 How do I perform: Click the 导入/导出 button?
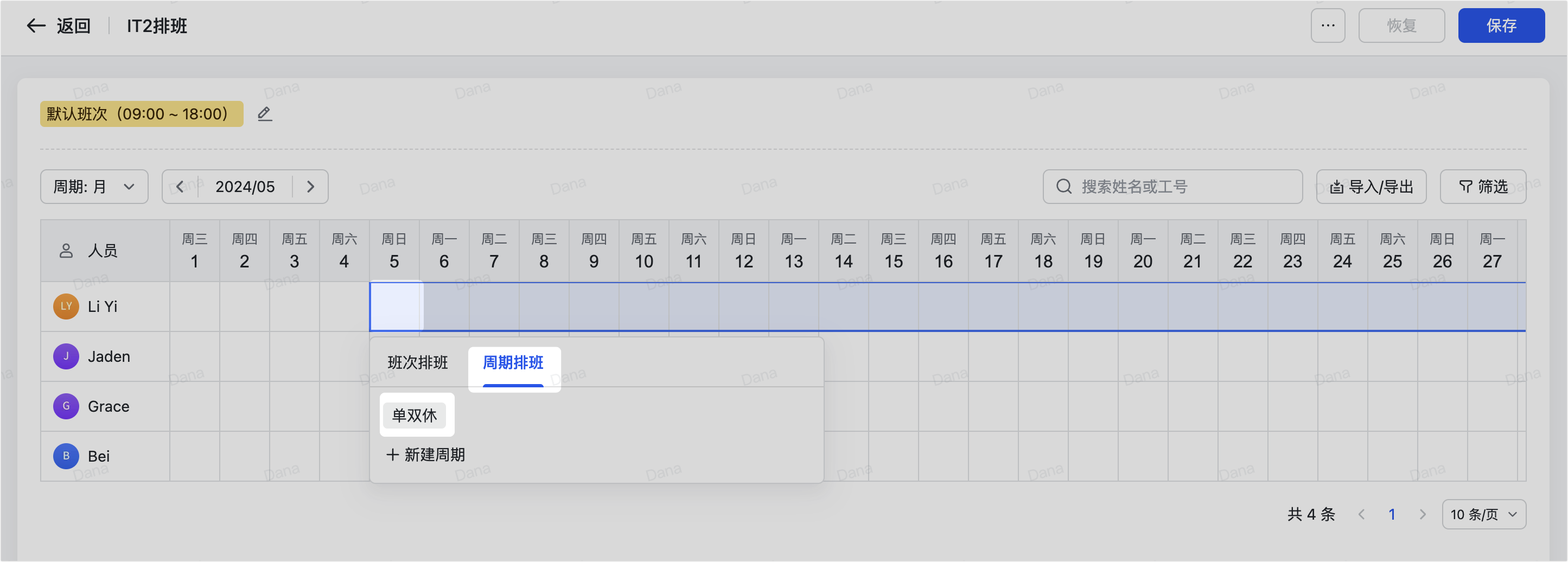pyautogui.click(x=1372, y=186)
